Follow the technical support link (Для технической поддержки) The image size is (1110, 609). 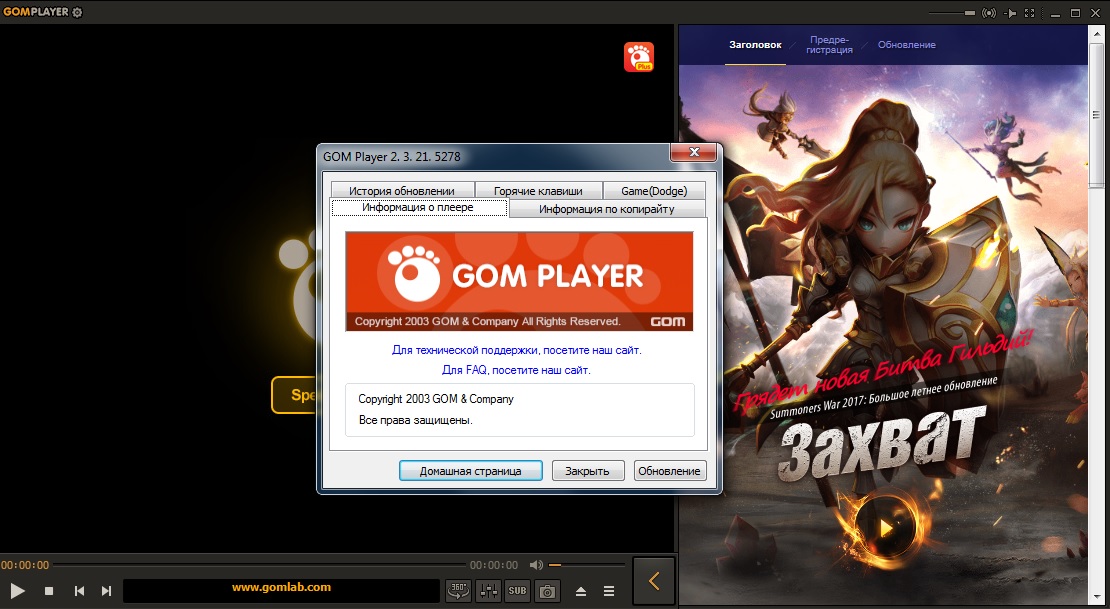[x=517, y=350]
